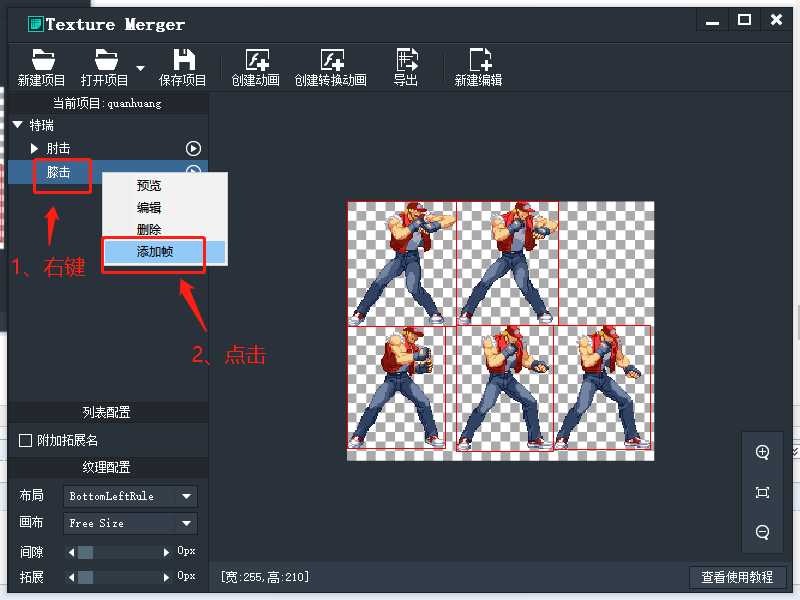This screenshot has height=600, width=800.
Task: Choose 删除 from the context menu
Action: point(149,230)
